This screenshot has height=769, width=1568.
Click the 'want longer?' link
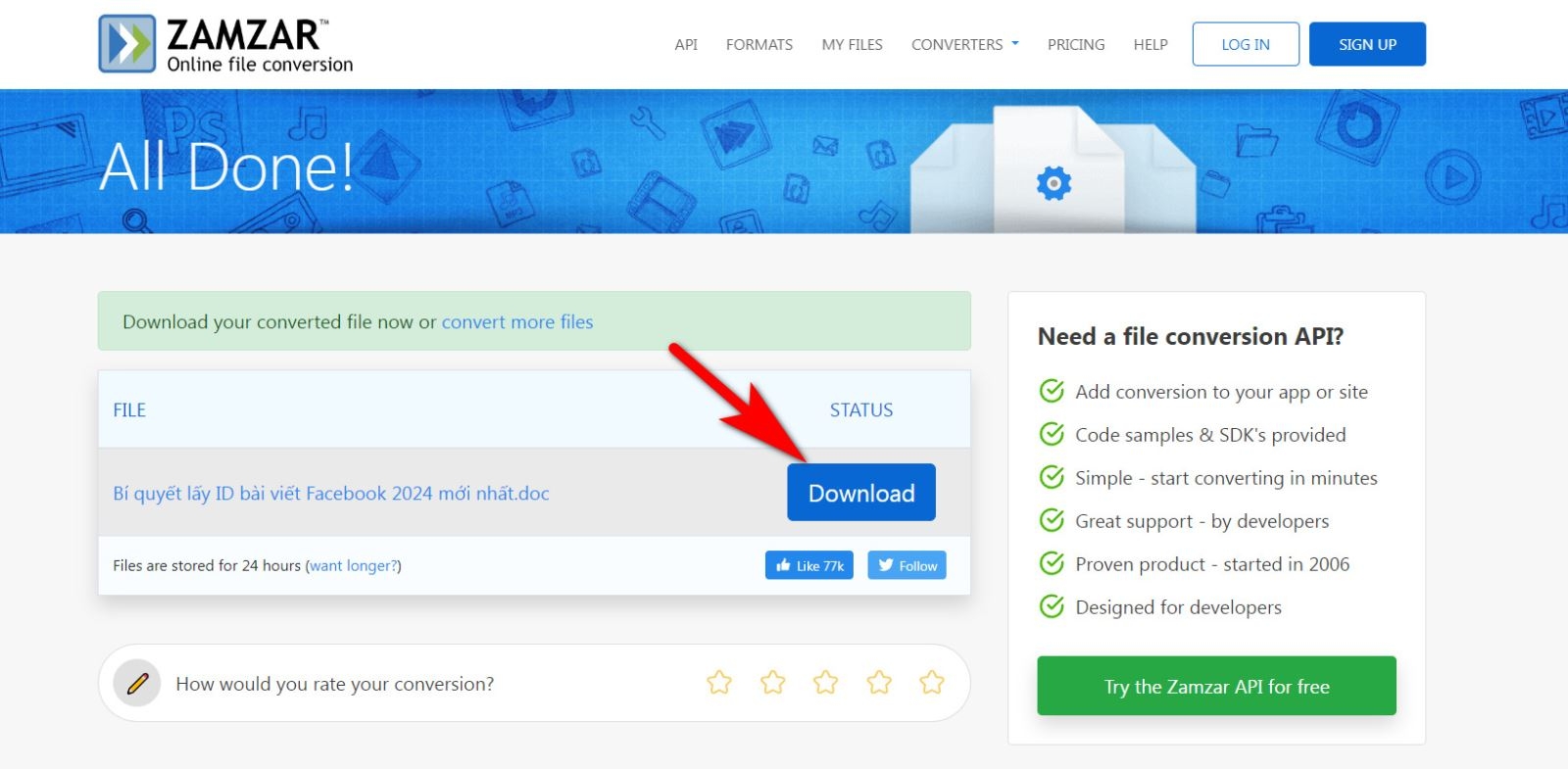[354, 565]
